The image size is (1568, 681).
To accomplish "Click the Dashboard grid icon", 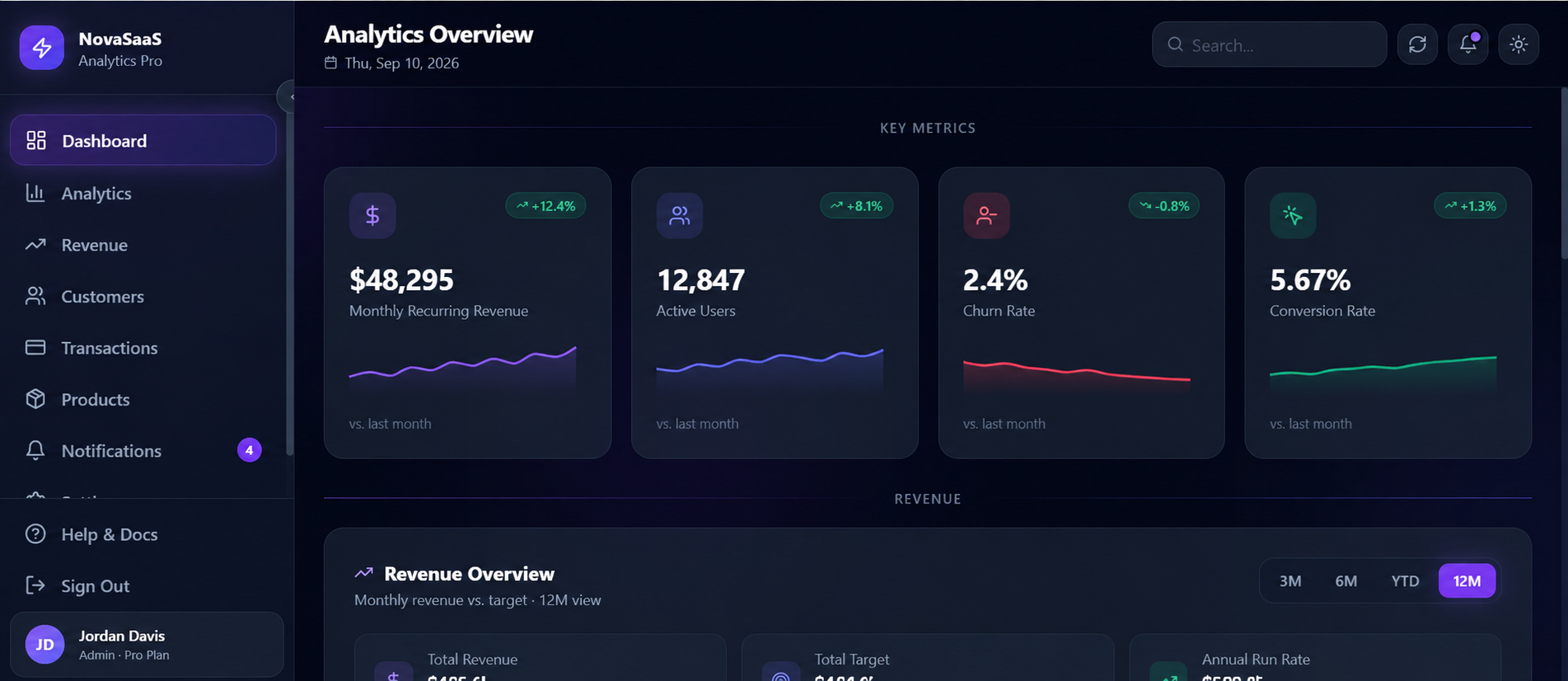I will (36, 140).
